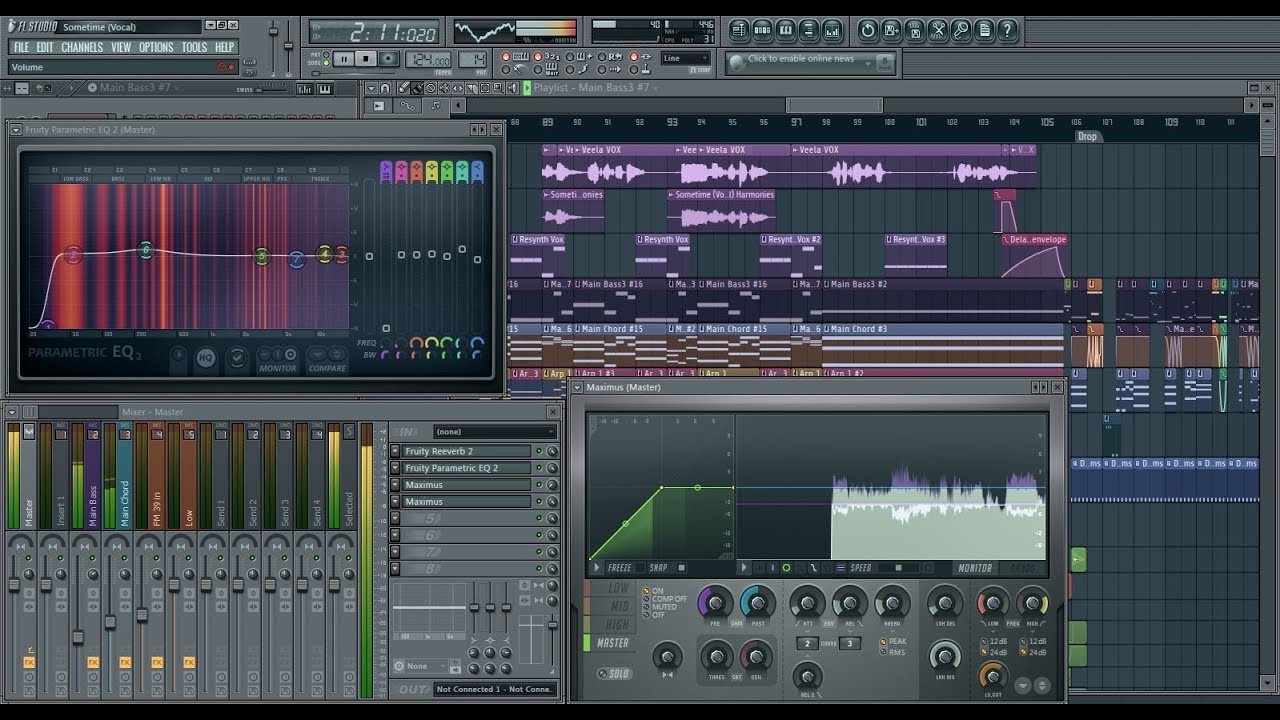The width and height of the screenshot is (1280, 720).
Task: Open the second Maximus effect slot
Action: (x=466, y=502)
